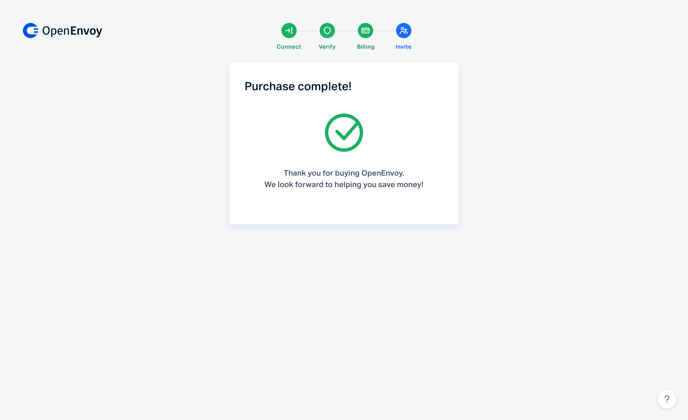Click the progress line between Connect and Verify
Viewport: 688px width, 420px height.
coord(308,31)
